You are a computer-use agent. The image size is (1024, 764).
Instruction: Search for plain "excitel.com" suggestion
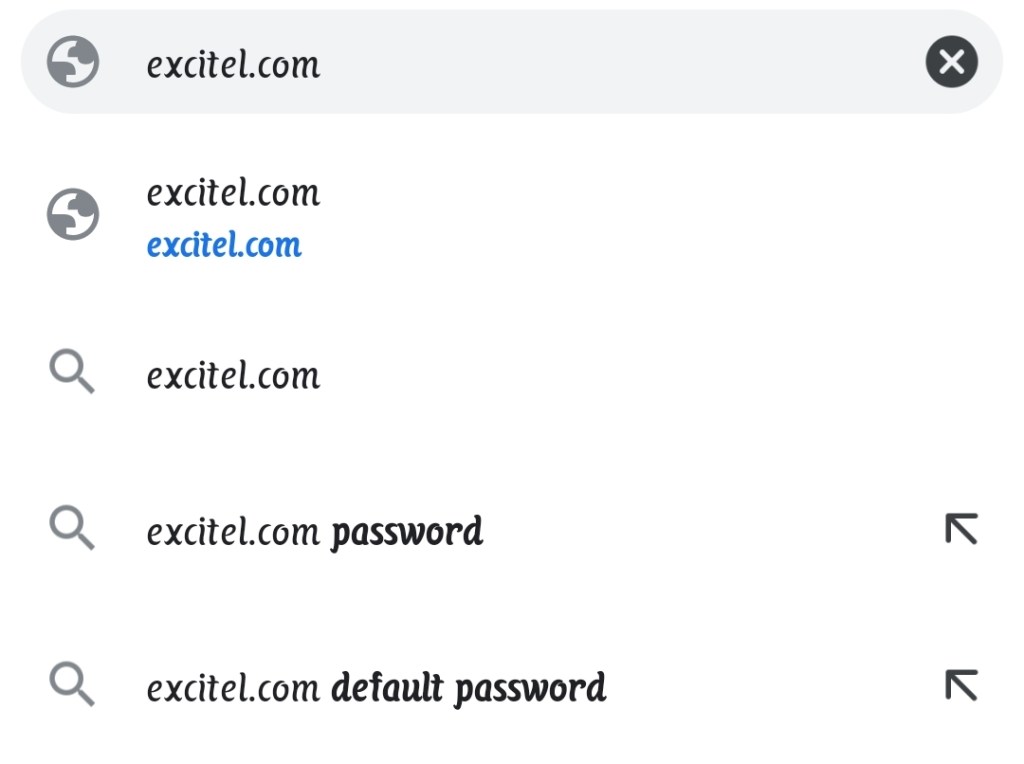click(x=233, y=376)
